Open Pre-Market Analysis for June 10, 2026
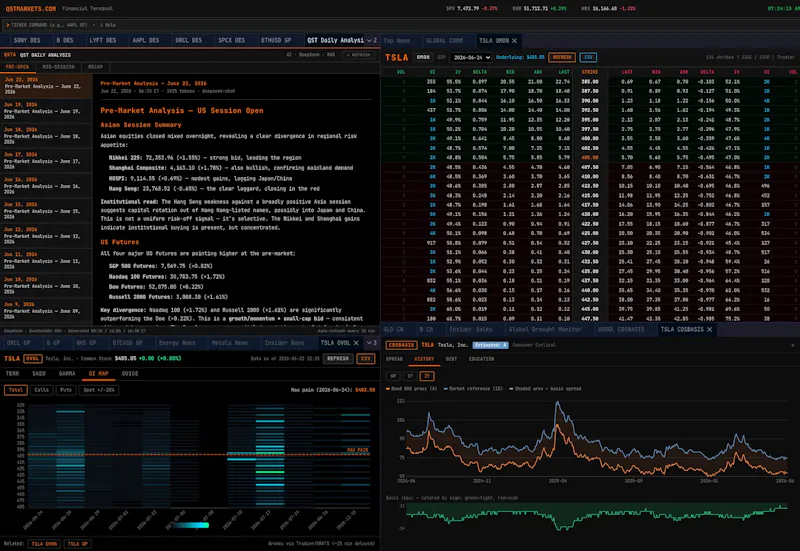This screenshot has width=800, height=551. point(46,286)
